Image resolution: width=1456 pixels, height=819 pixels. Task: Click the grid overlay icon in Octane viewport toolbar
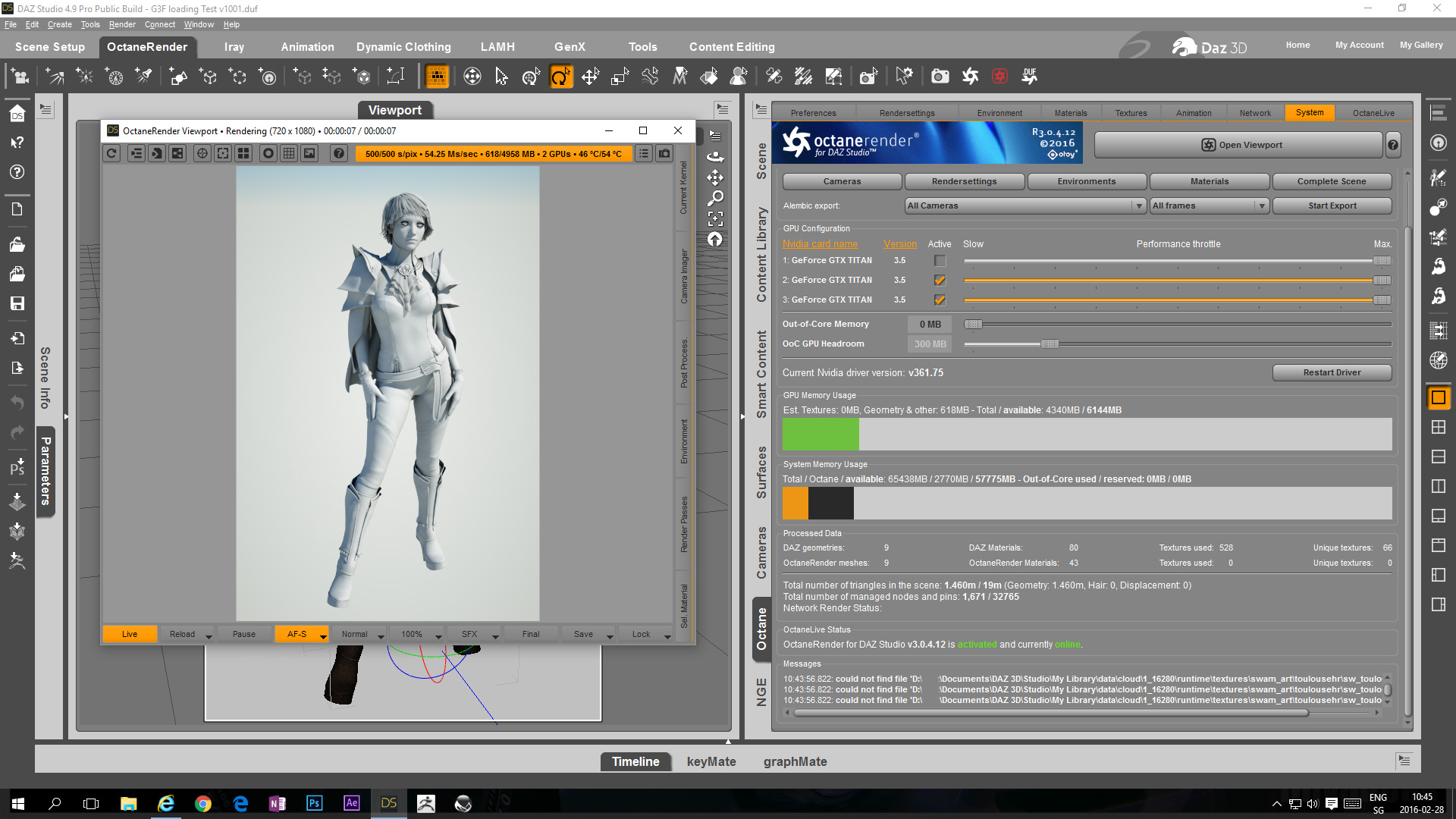[289, 153]
